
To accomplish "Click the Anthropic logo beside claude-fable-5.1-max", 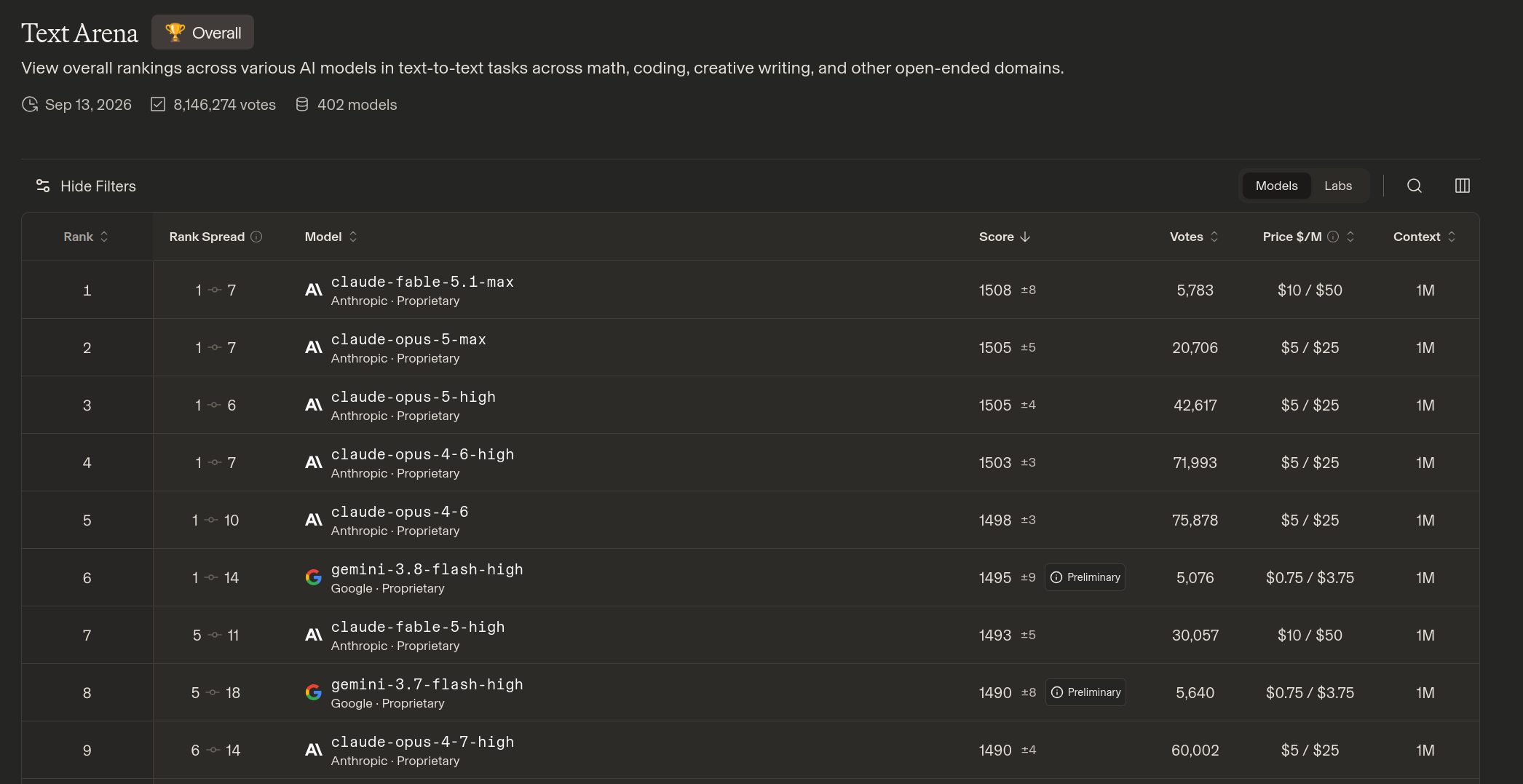I will point(314,290).
